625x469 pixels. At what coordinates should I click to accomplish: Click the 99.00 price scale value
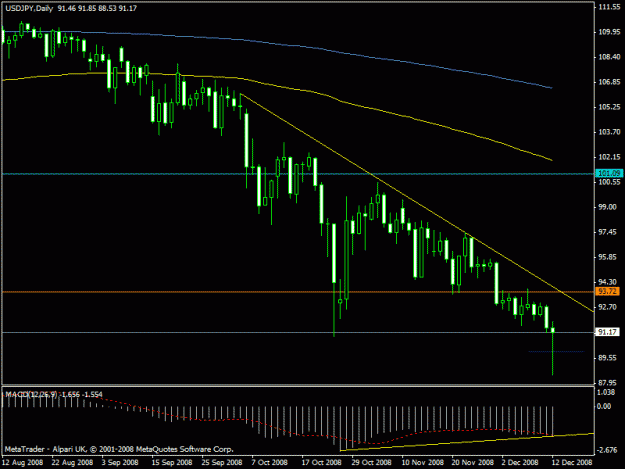click(x=609, y=207)
